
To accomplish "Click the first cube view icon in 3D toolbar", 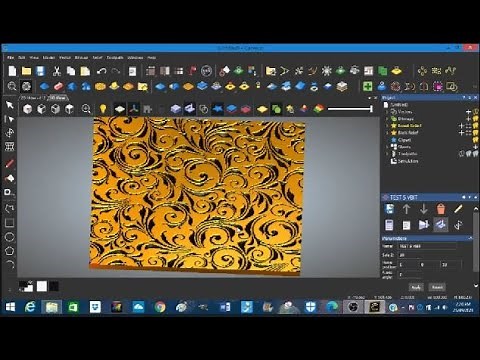I will click(x=27, y=109).
